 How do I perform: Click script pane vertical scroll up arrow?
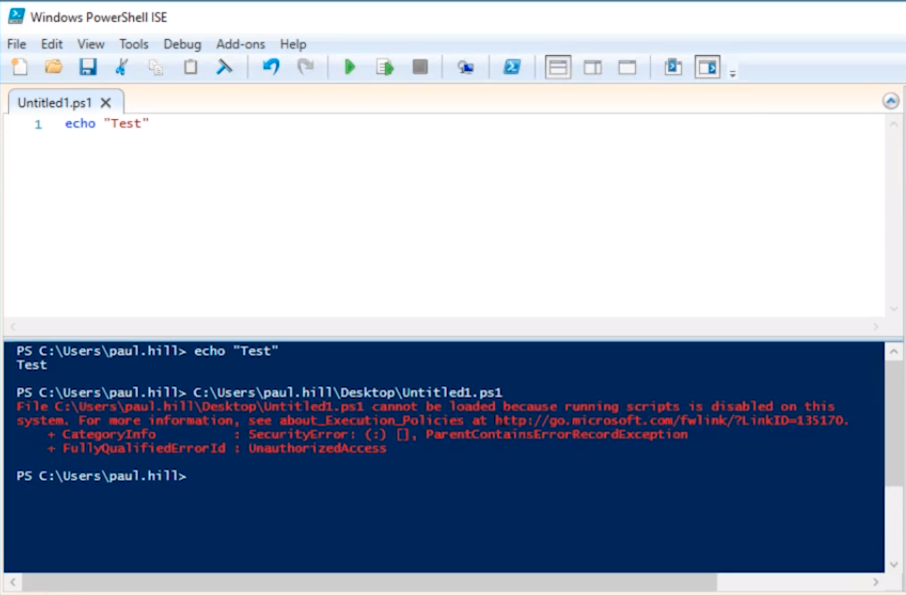tap(893, 124)
